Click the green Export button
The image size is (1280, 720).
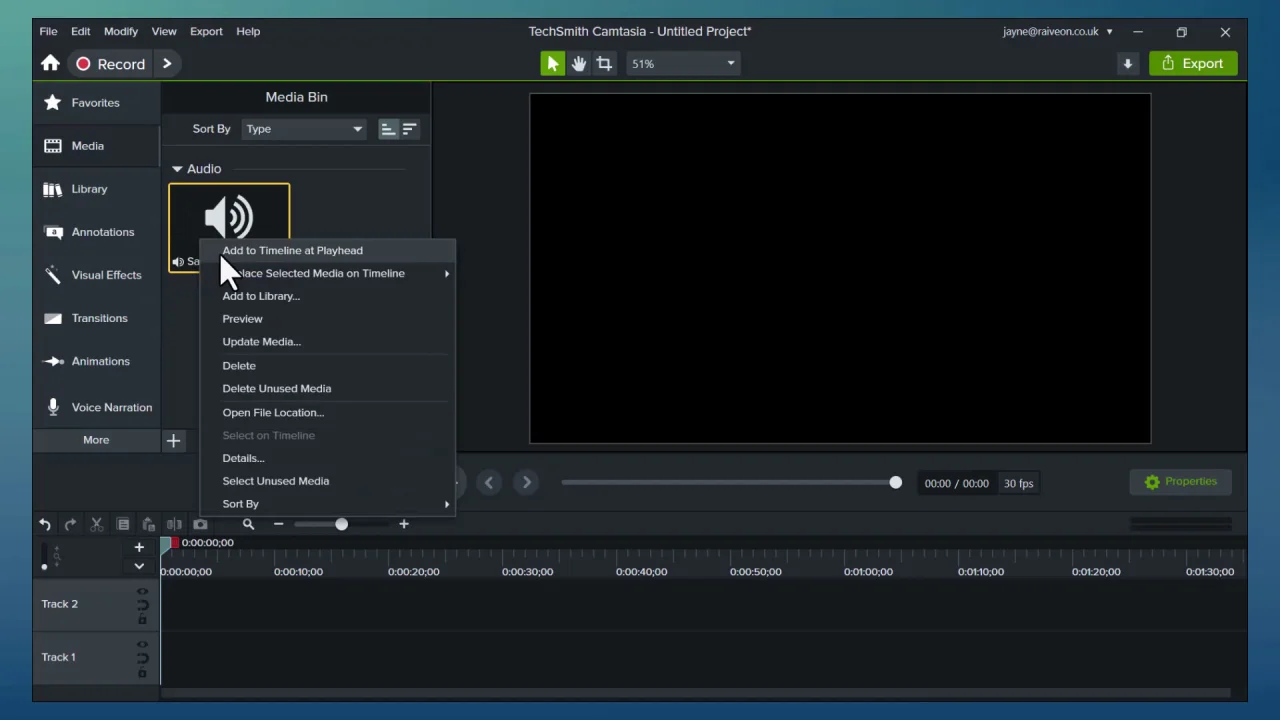(1193, 63)
